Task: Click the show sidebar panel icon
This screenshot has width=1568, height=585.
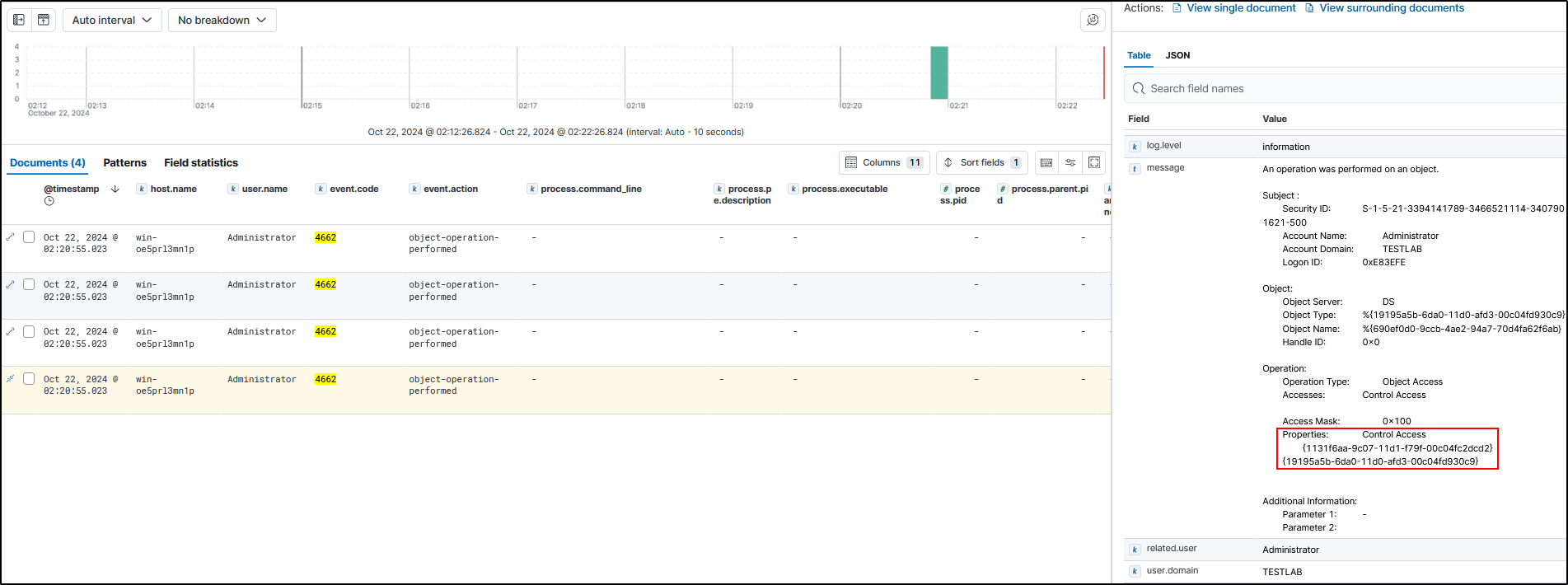Action: coord(19,20)
